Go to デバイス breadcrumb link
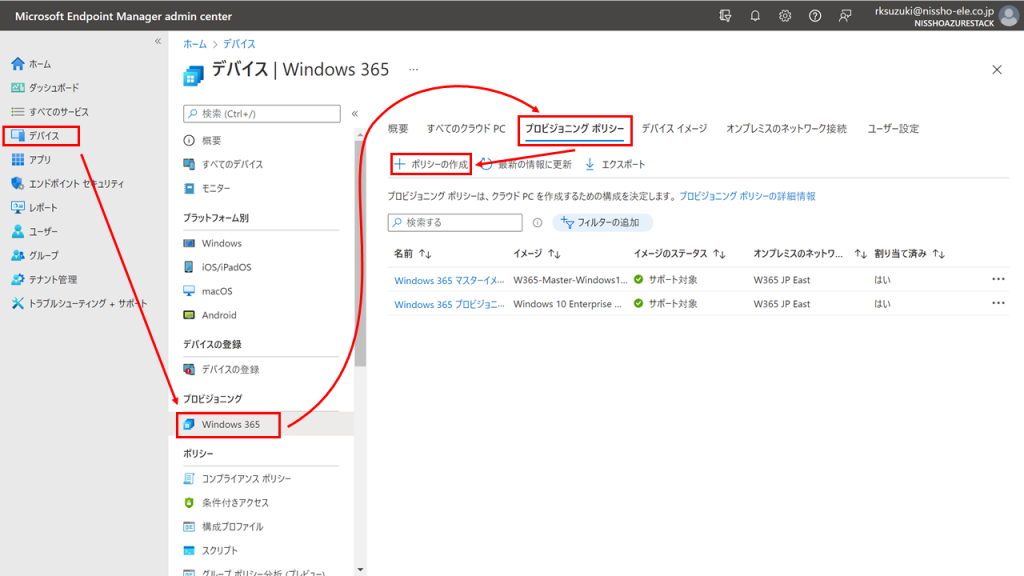This screenshot has height=576, width=1024. tap(239, 44)
